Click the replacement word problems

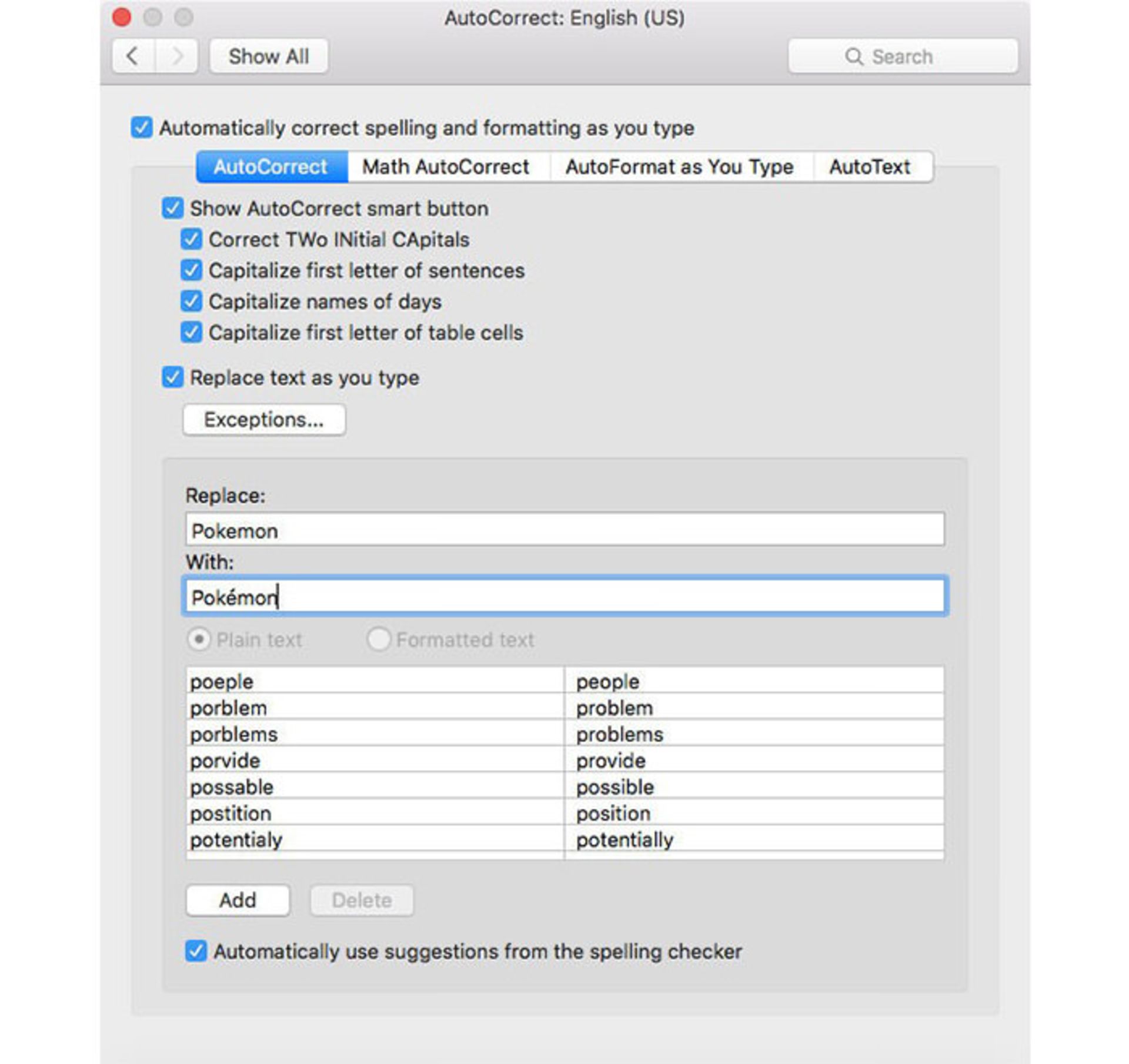(x=620, y=735)
